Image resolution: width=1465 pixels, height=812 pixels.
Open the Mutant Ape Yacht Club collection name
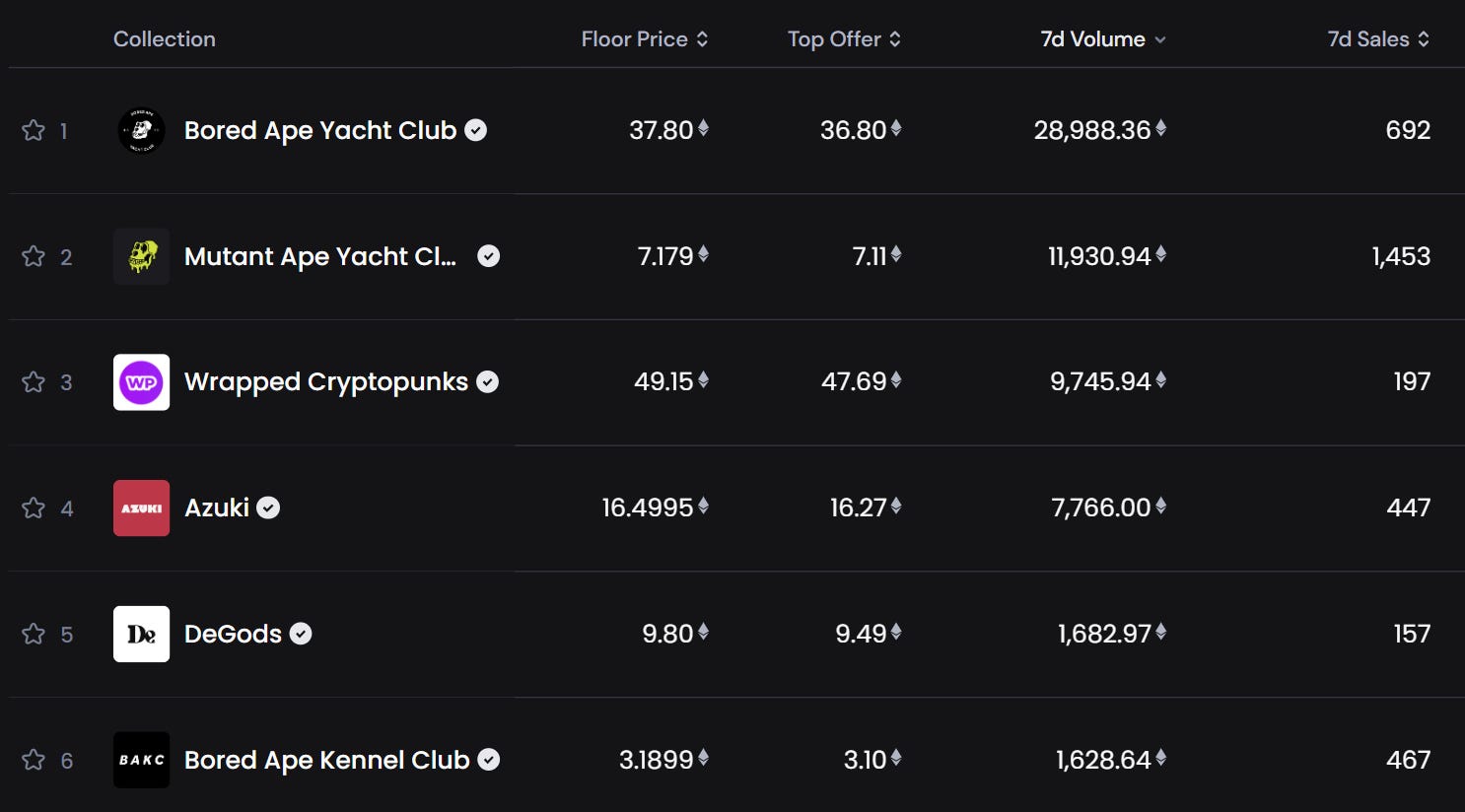[319, 256]
